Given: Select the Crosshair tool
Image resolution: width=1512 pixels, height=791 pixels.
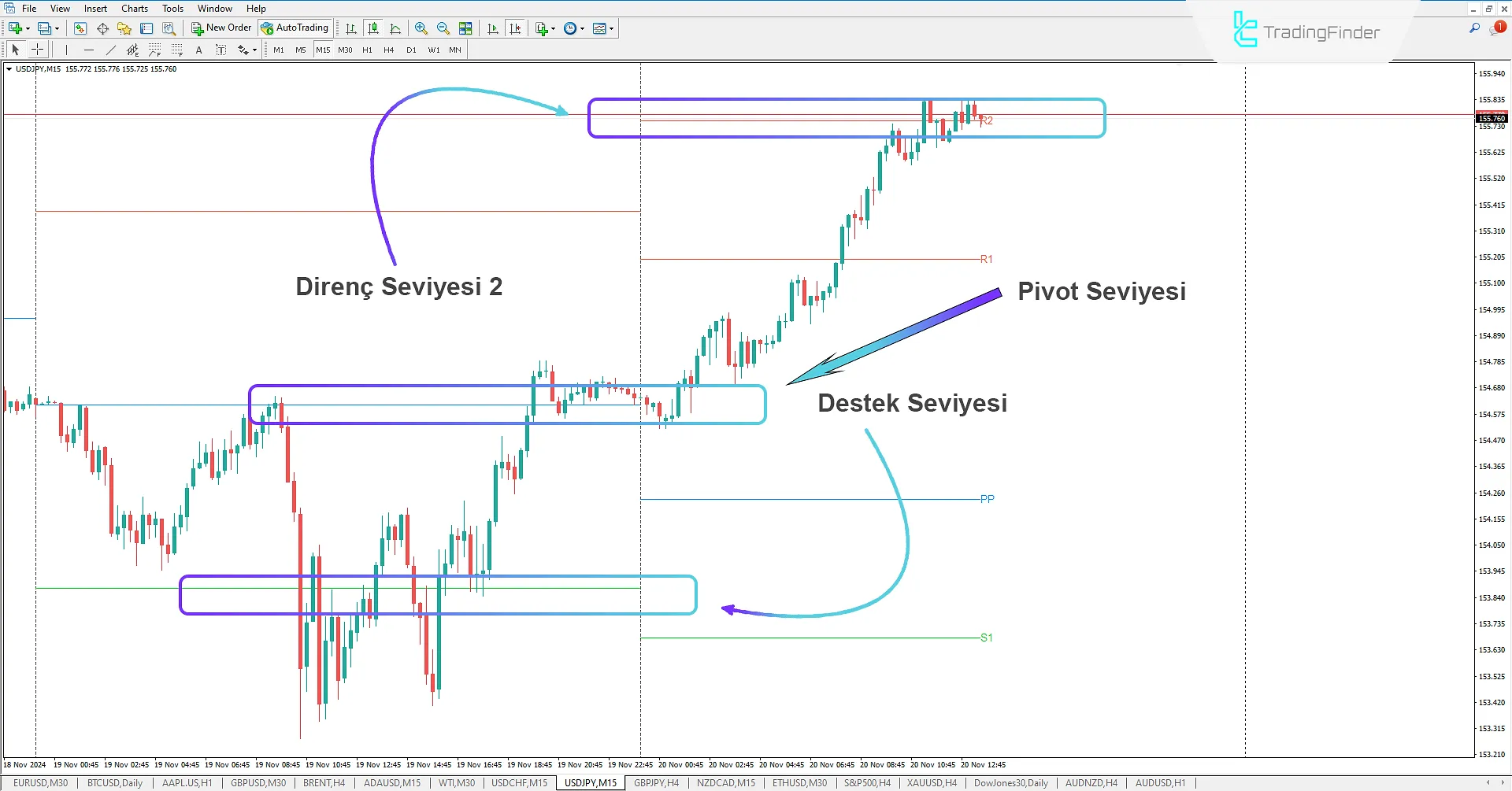Looking at the screenshot, I should click(x=37, y=49).
